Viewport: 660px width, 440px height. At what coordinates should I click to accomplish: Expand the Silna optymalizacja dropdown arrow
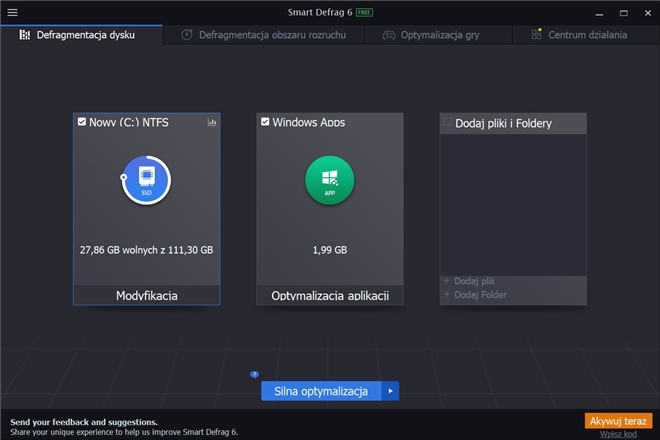[x=391, y=391]
